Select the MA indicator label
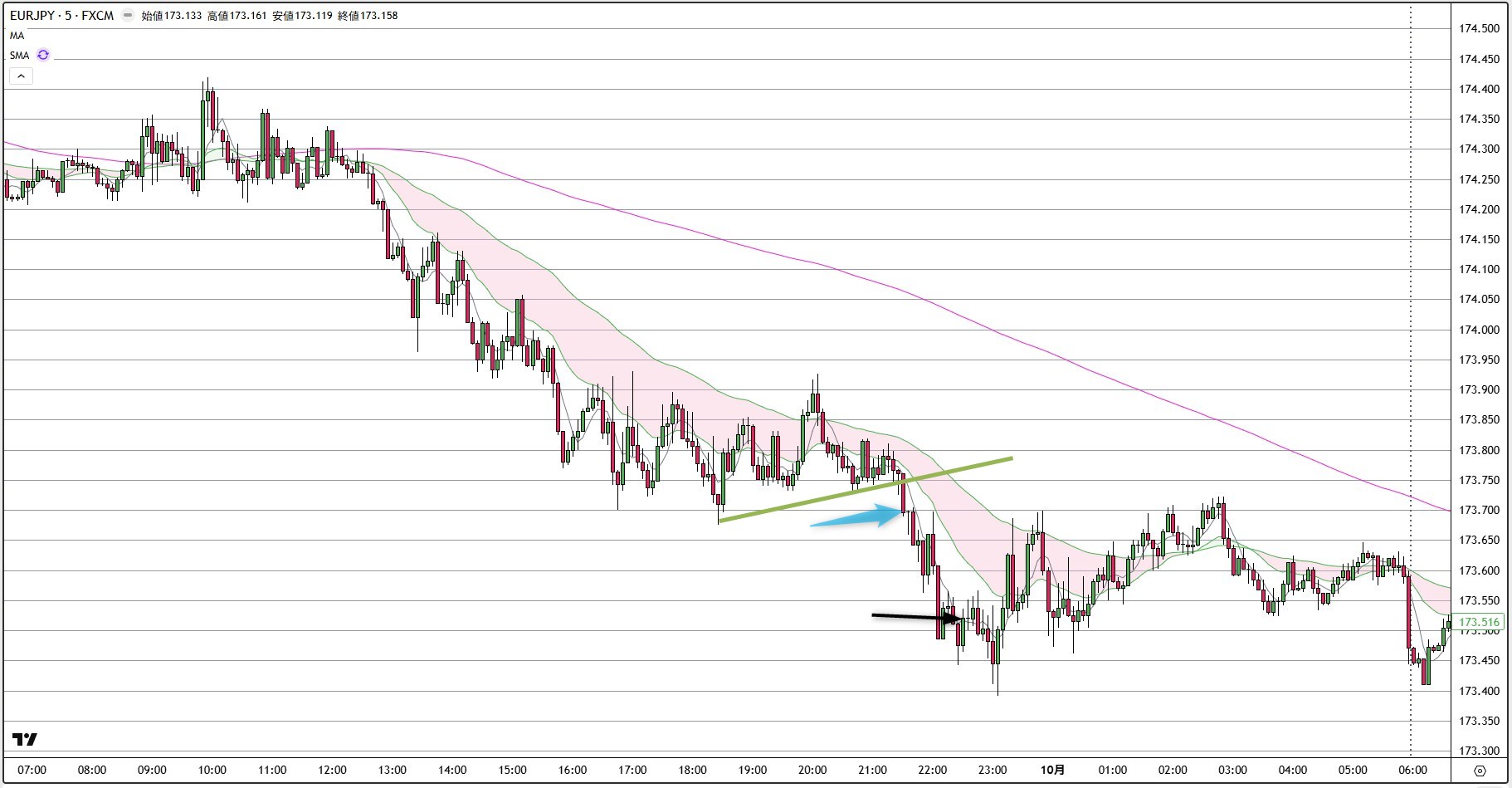The height and width of the screenshot is (788, 1512). [x=17, y=36]
